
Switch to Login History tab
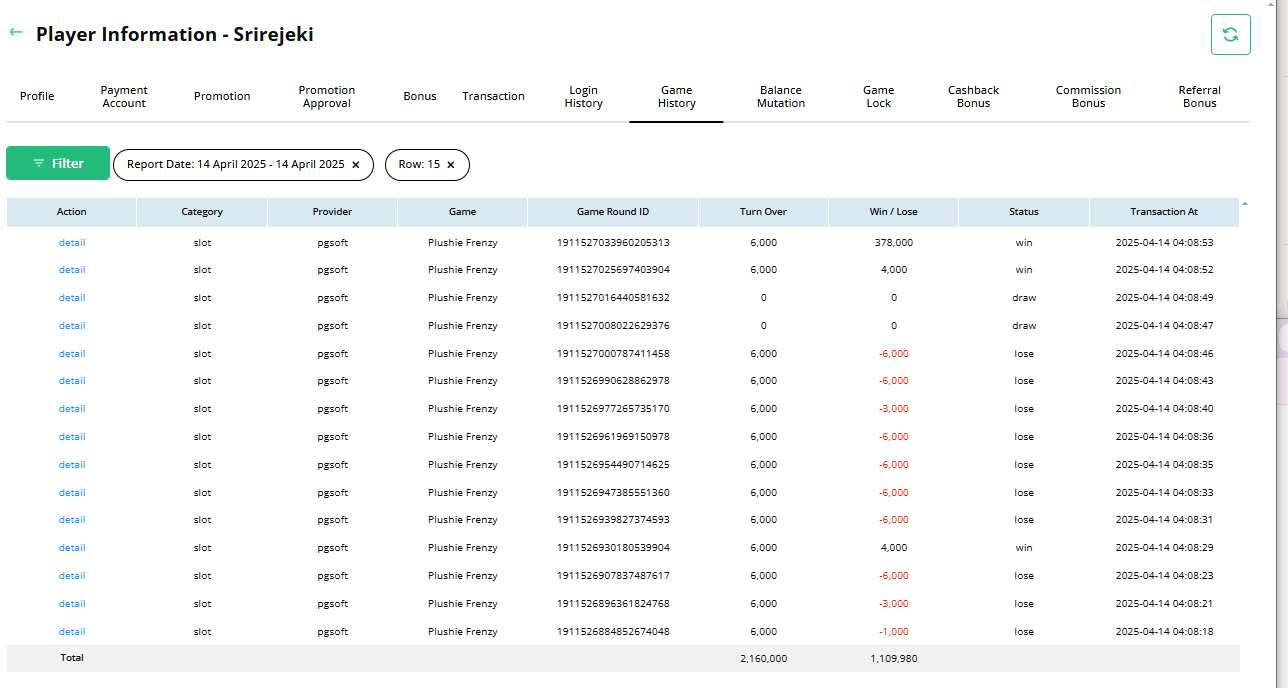tap(583, 97)
